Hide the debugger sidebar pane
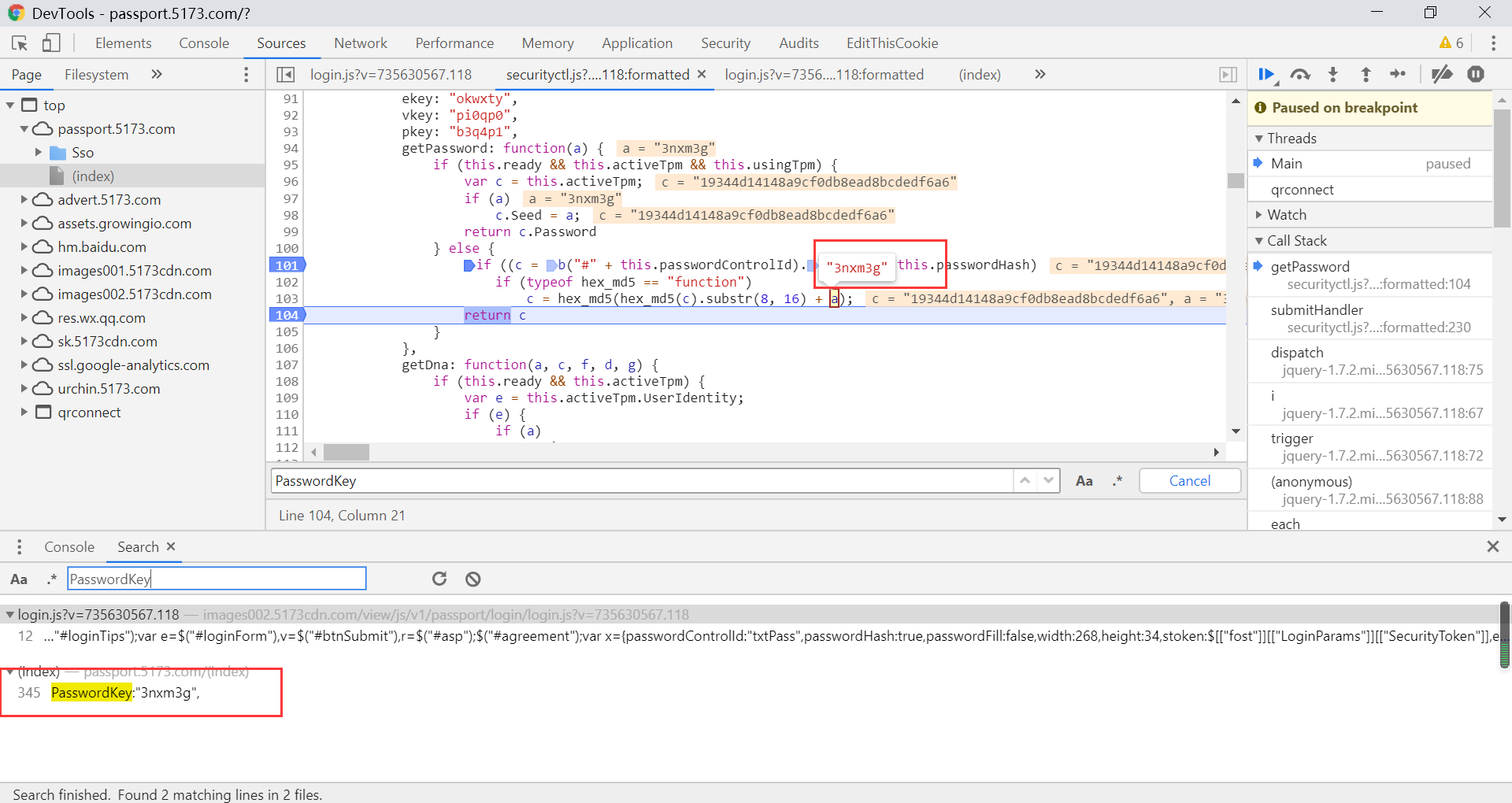This screenshot has height=803, width=1512. (x=1228, y=74)
